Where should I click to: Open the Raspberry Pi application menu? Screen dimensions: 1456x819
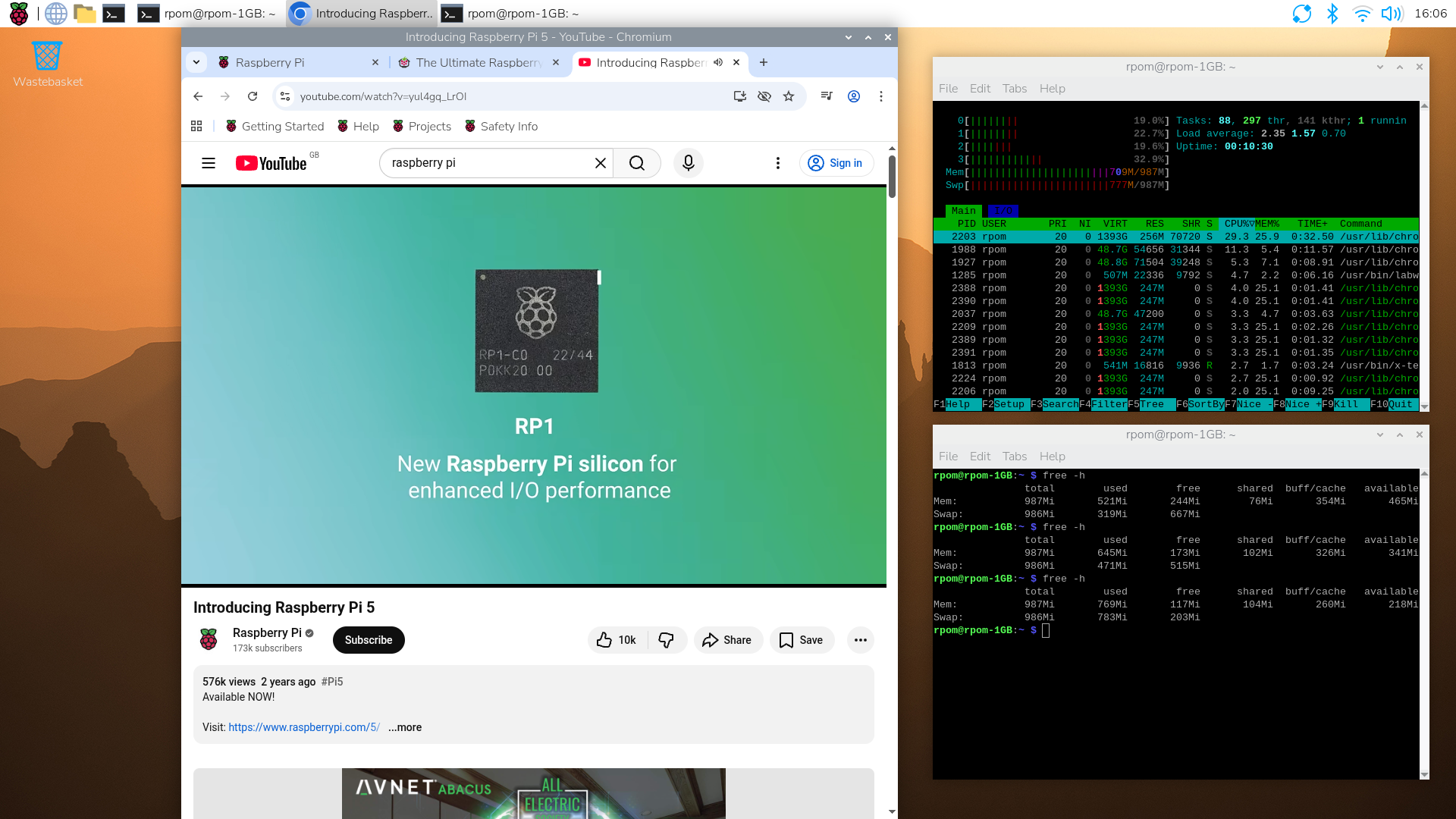pos(18,13)
